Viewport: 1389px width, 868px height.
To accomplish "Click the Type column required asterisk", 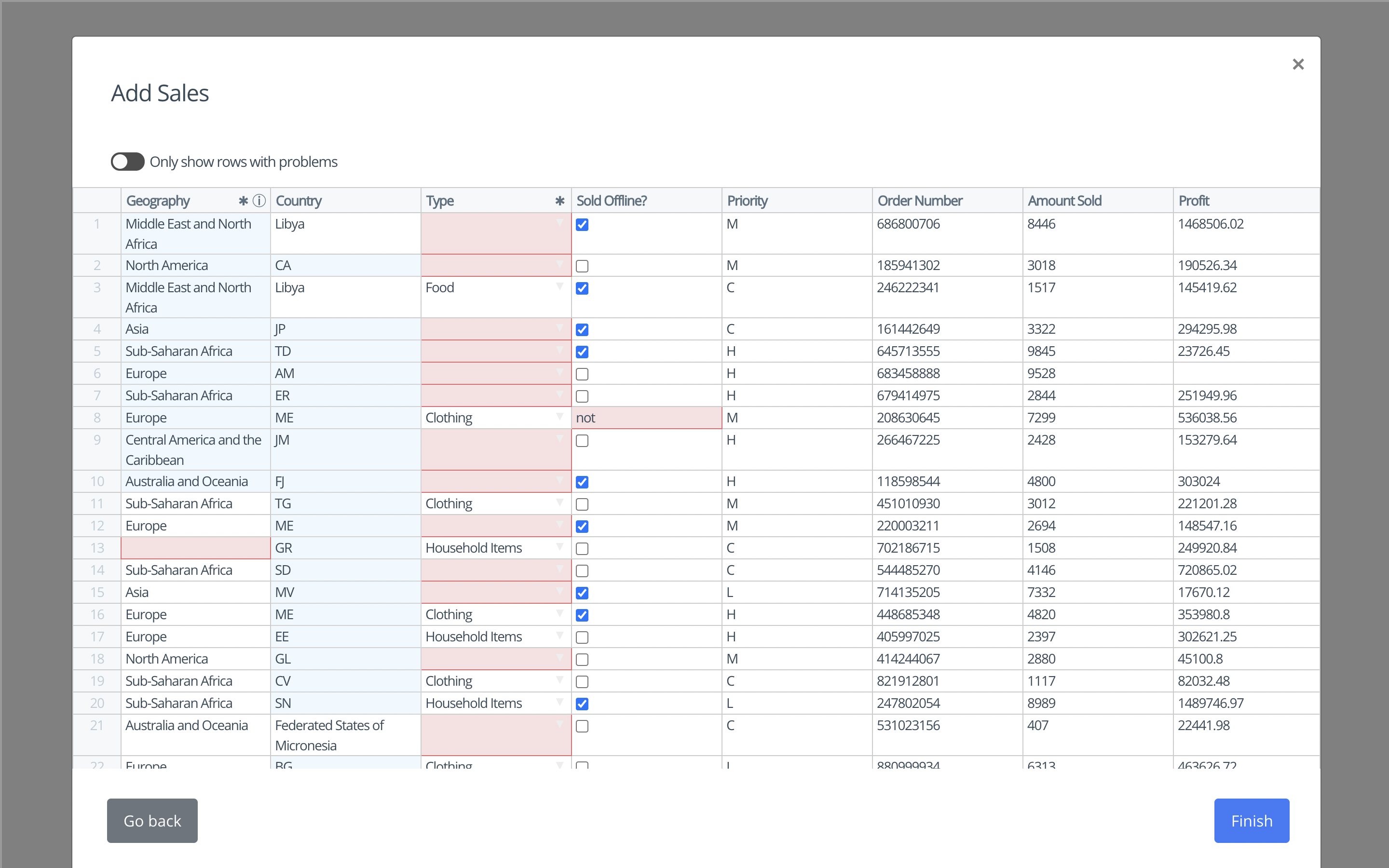I will coord(559,201).
